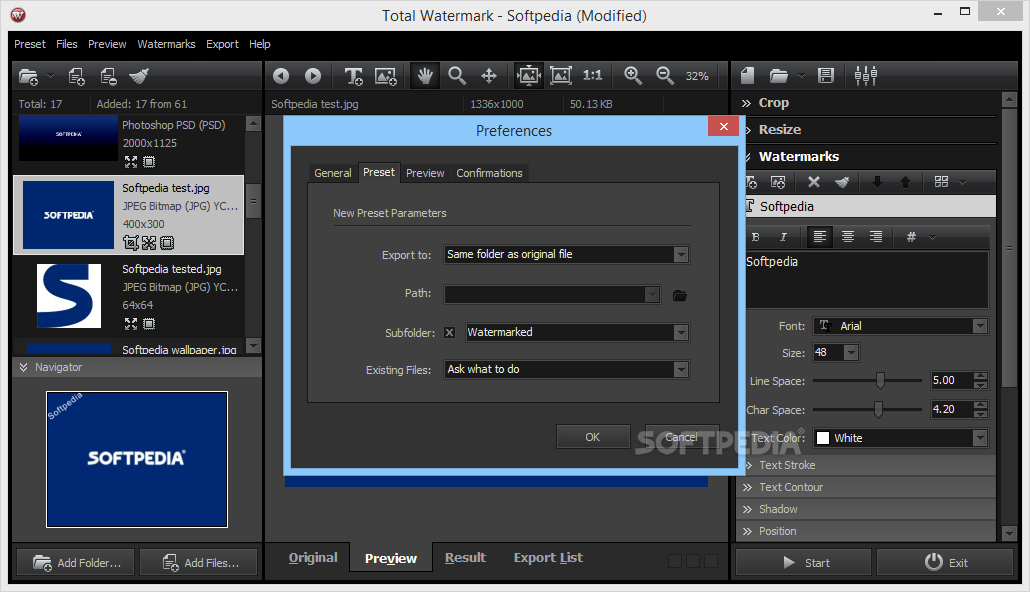
Task: Click the fit-to-frame view icon
Action: pyautogui.click(x=560, y=76)
